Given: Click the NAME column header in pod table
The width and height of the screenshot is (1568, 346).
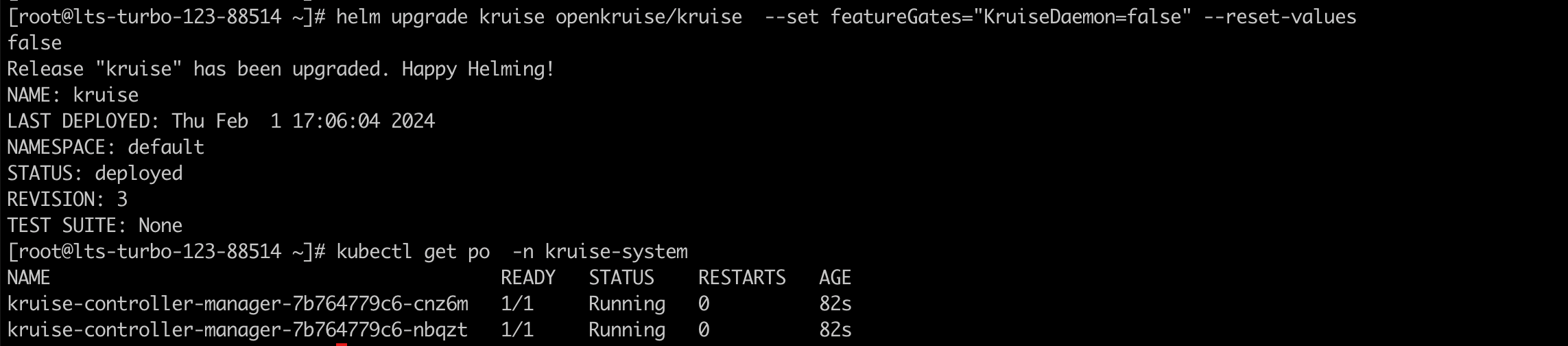Looking at the screenshot, I should 29,277.
